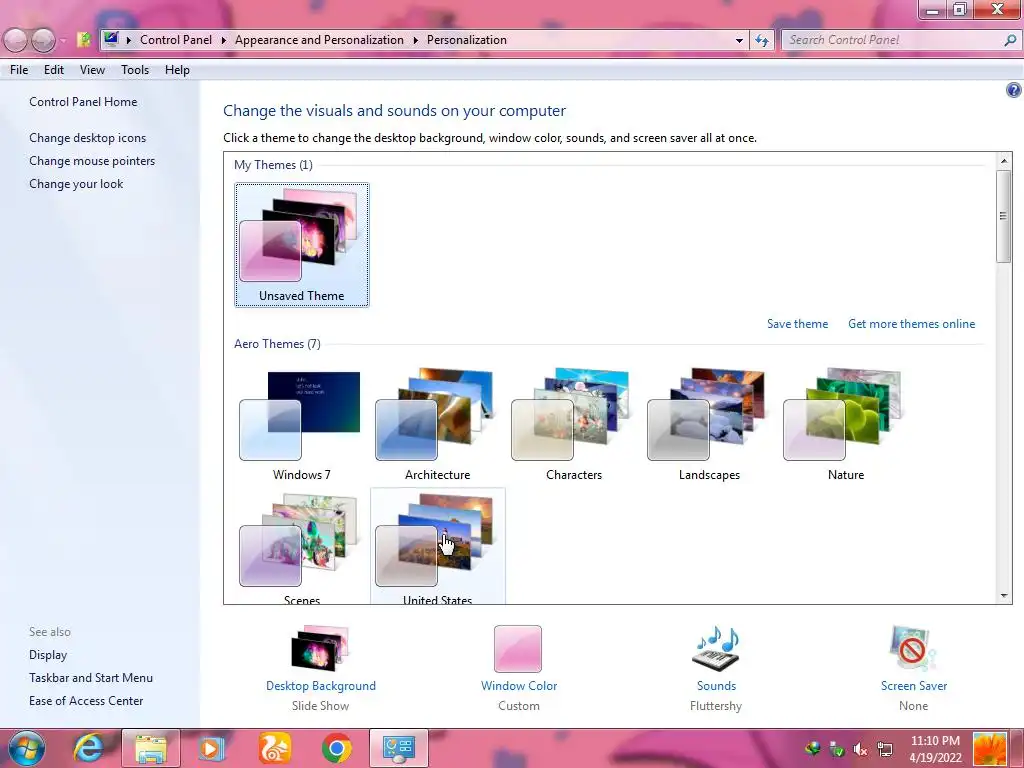Click the Sounds text link
The height and width of the screenshot is (768, 1024).
(716, 686)
